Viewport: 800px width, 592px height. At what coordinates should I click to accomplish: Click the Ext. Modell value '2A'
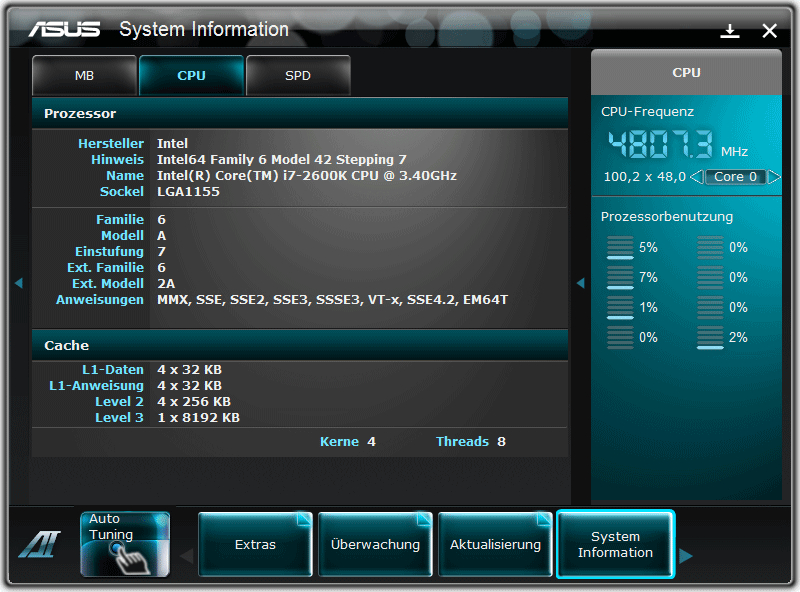click(x=166, y=284)
